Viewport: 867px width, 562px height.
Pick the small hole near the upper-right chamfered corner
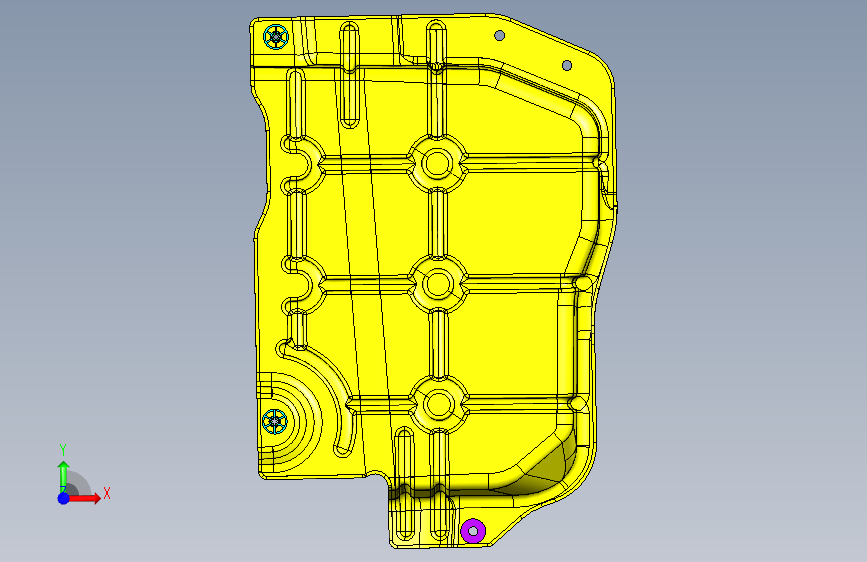click(567, 65)
